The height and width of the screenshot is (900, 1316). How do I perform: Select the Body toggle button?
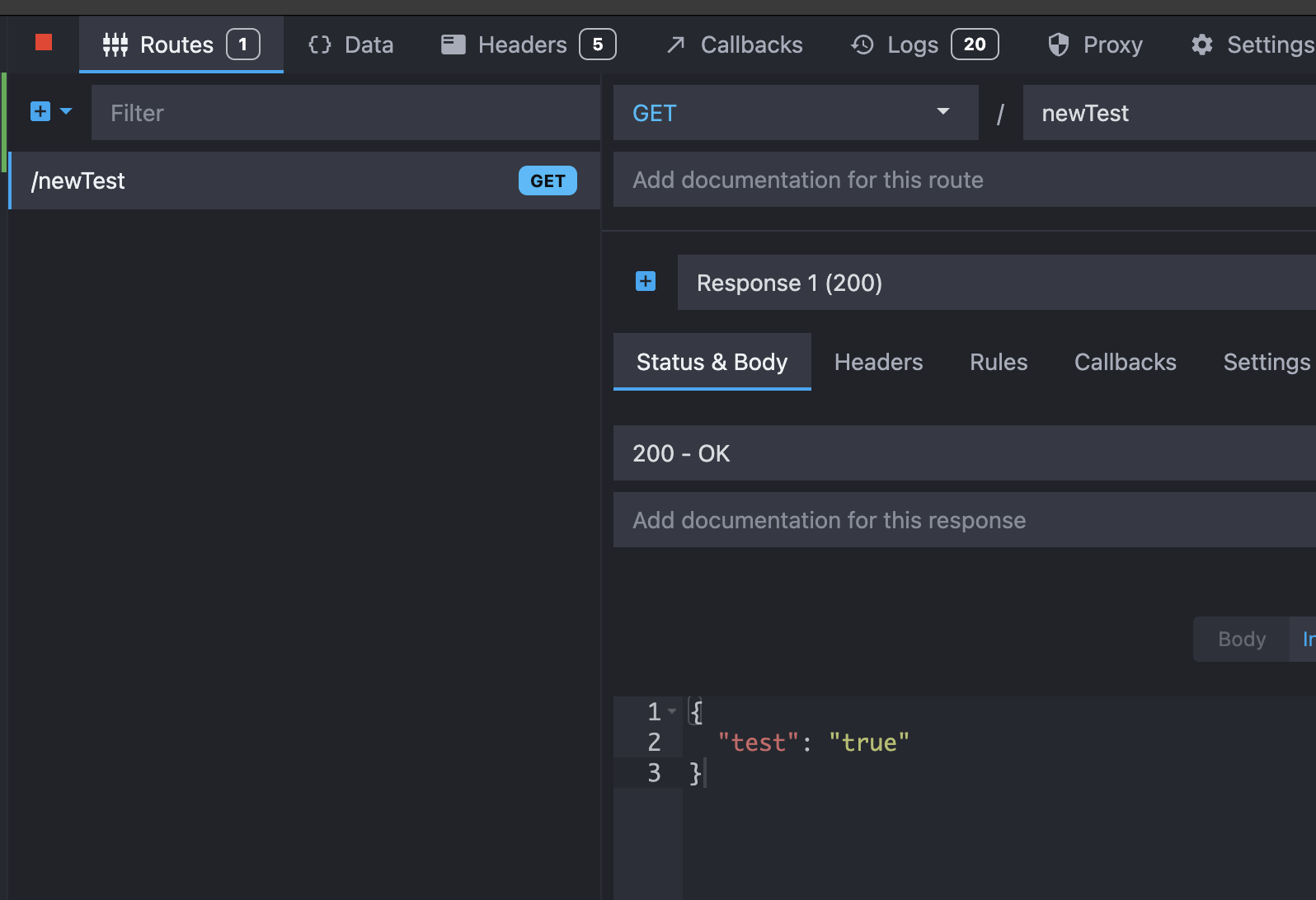(x=1241, y=639)
